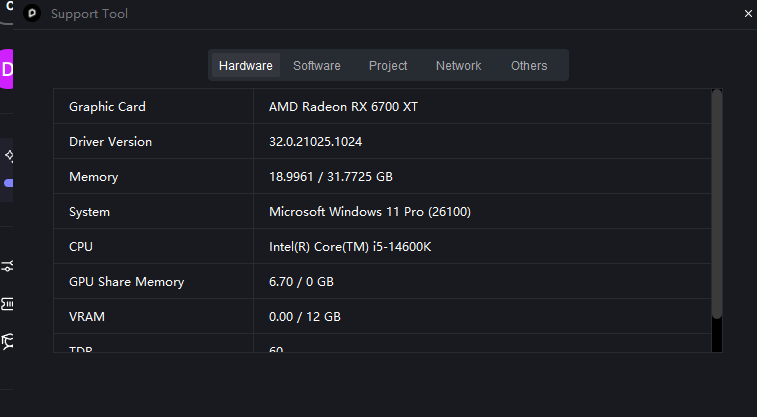
Task: Close the Support Tool window
Action: 748,14
